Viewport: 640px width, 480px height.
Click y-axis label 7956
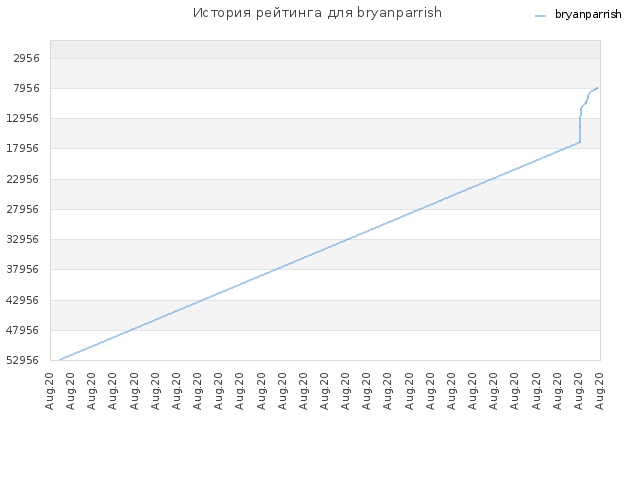point(27,88)
